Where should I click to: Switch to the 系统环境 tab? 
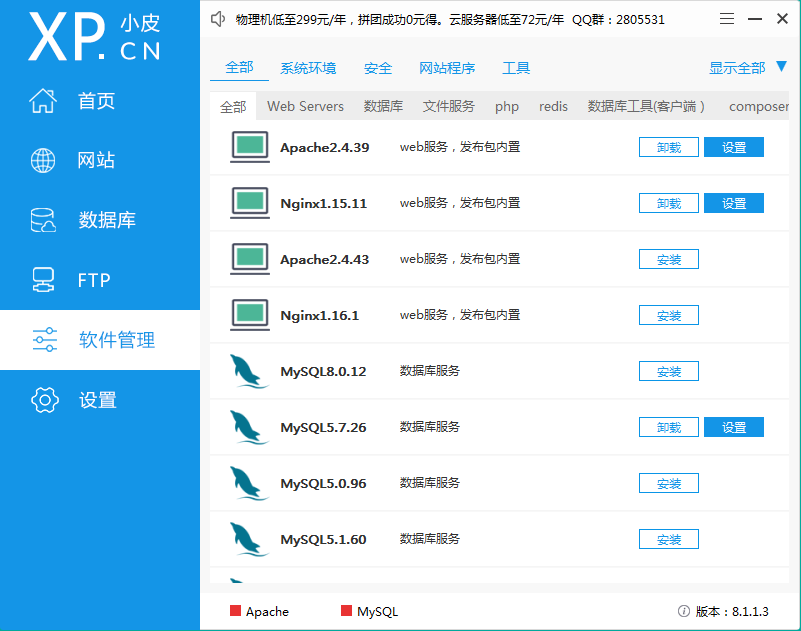pos(308,68)
